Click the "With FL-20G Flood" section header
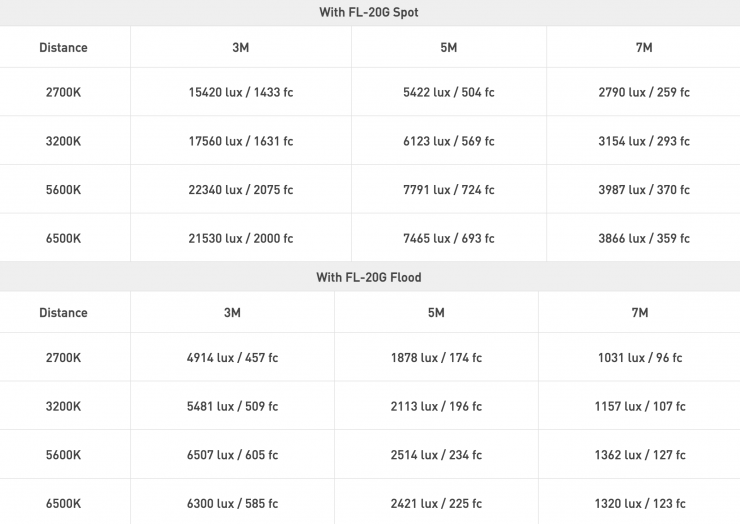The image size is (740, 524). click(x=369, y=277)
